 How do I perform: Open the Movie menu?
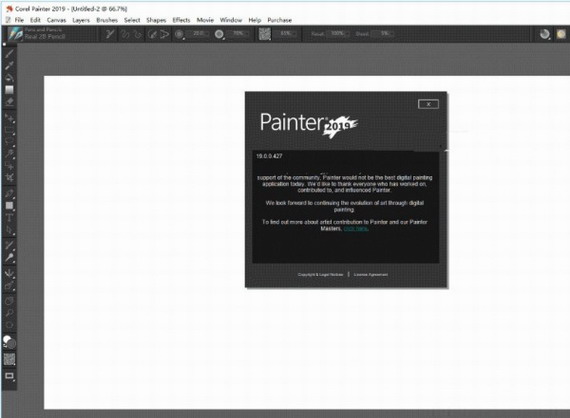(x=205, y=20)
